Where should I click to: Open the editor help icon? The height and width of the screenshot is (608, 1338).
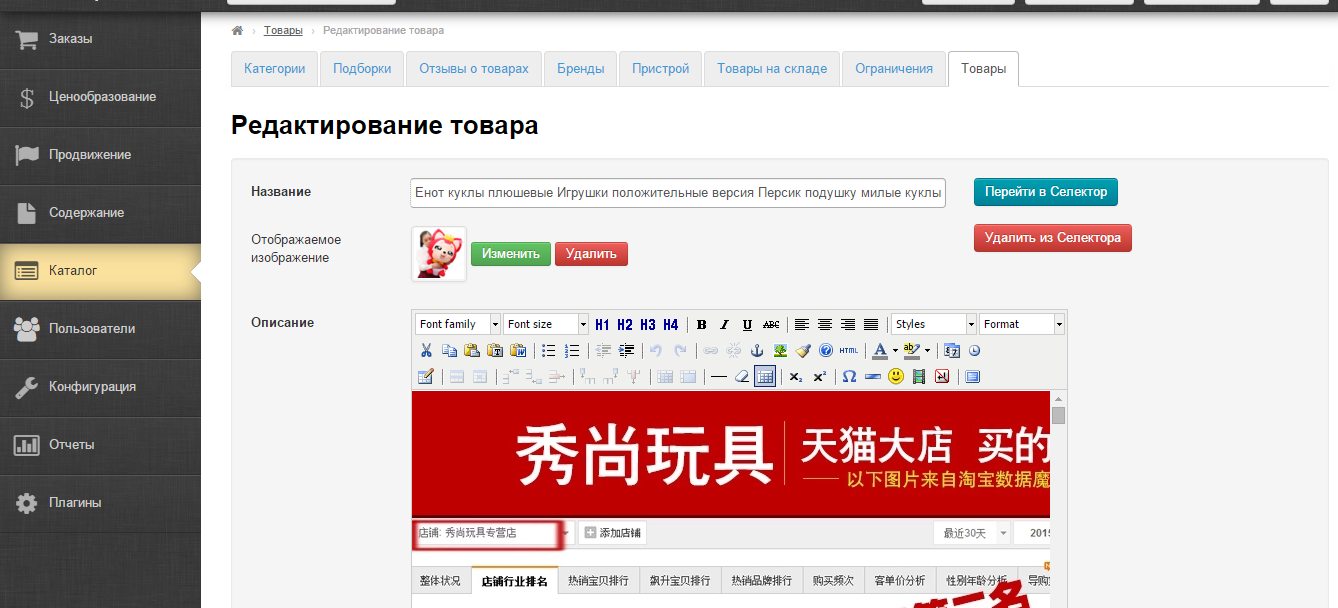tap(826, 351)
